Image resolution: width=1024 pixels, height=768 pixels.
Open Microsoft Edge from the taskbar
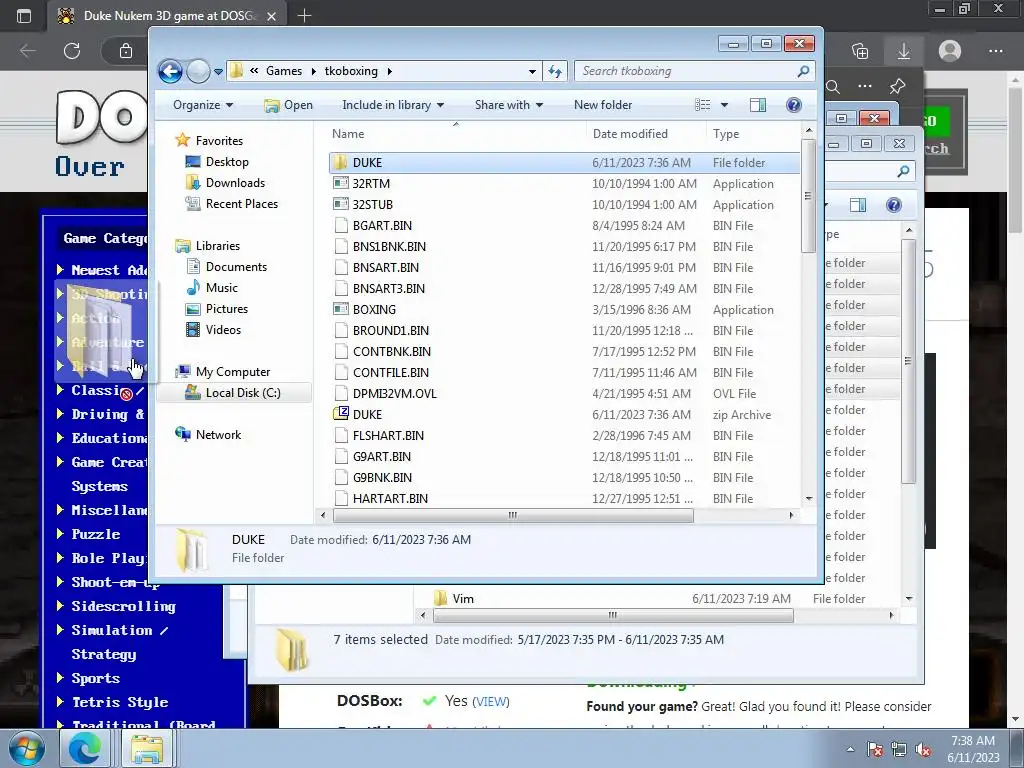click(x=85, y=748)
